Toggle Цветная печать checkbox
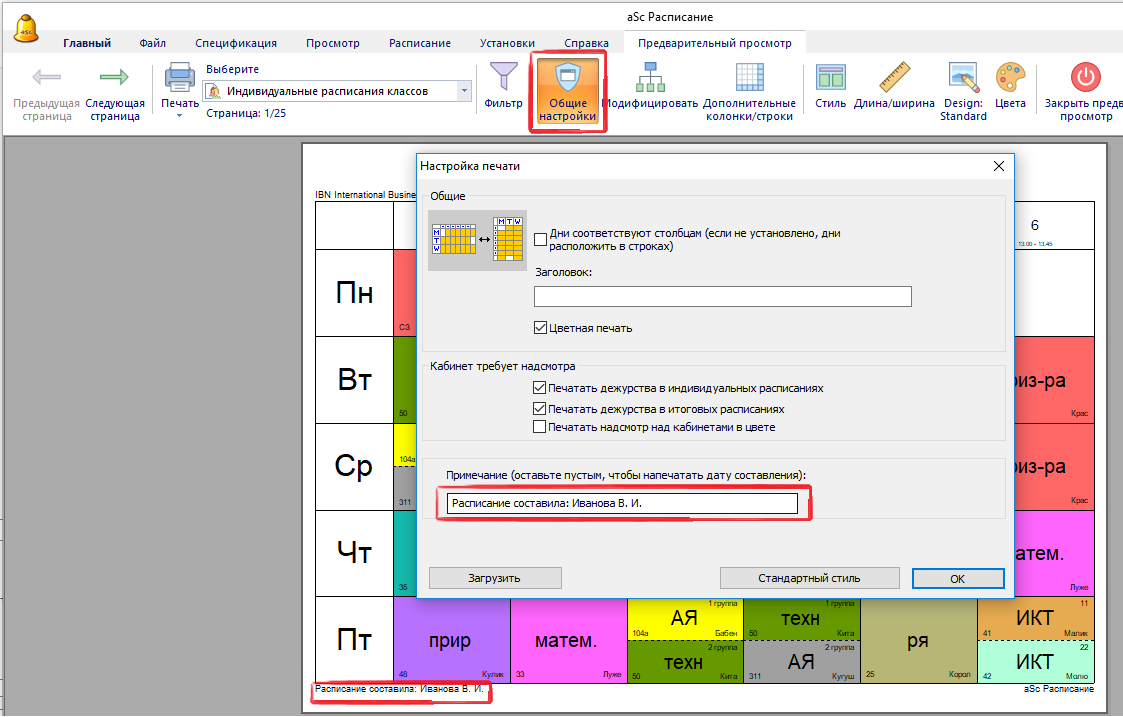1123x717 pixels. pos(541,328)
